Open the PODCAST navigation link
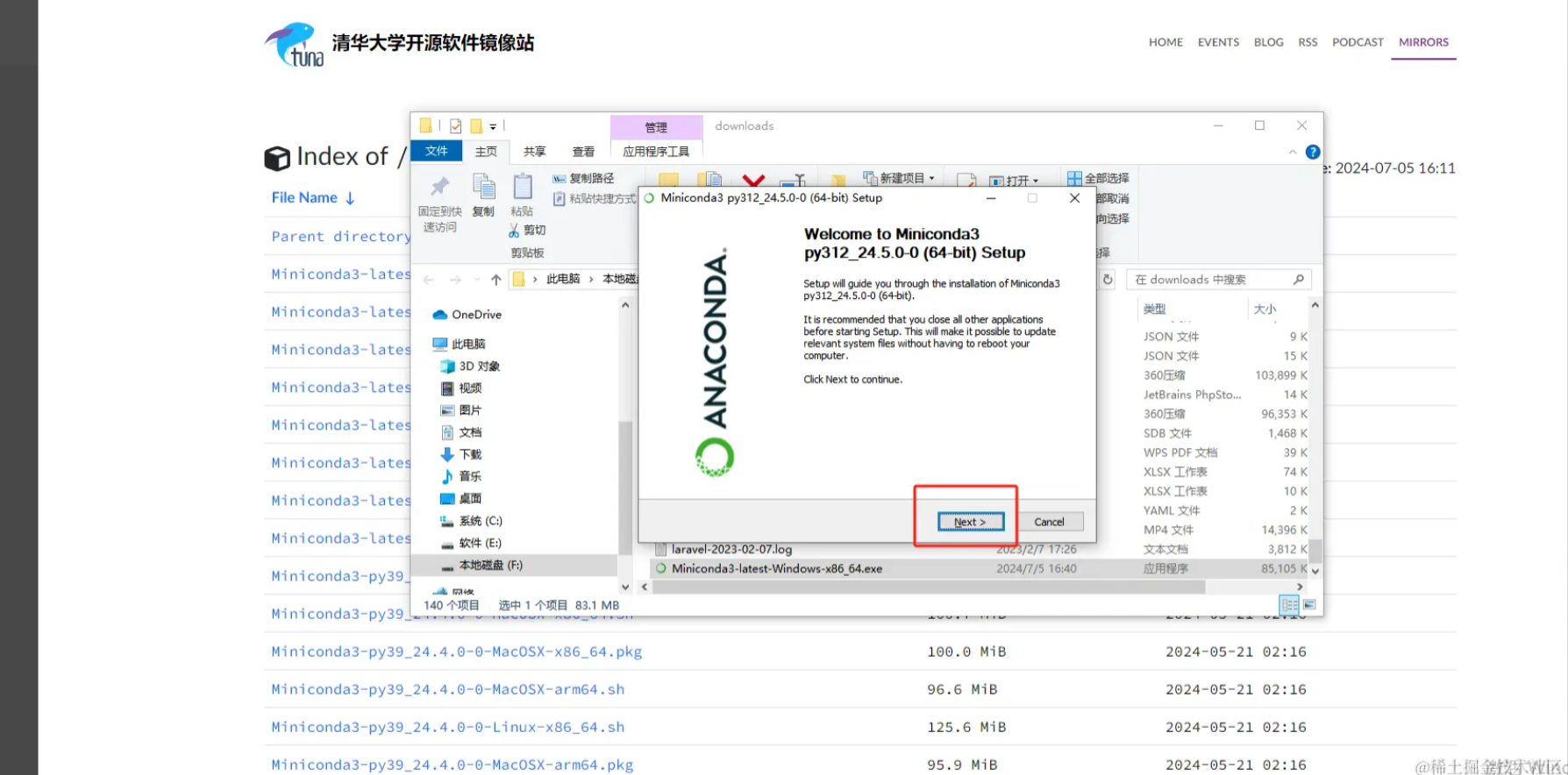Image resolution: width=1568 pixels, height=775 pixels. (x=1358, y=42)
